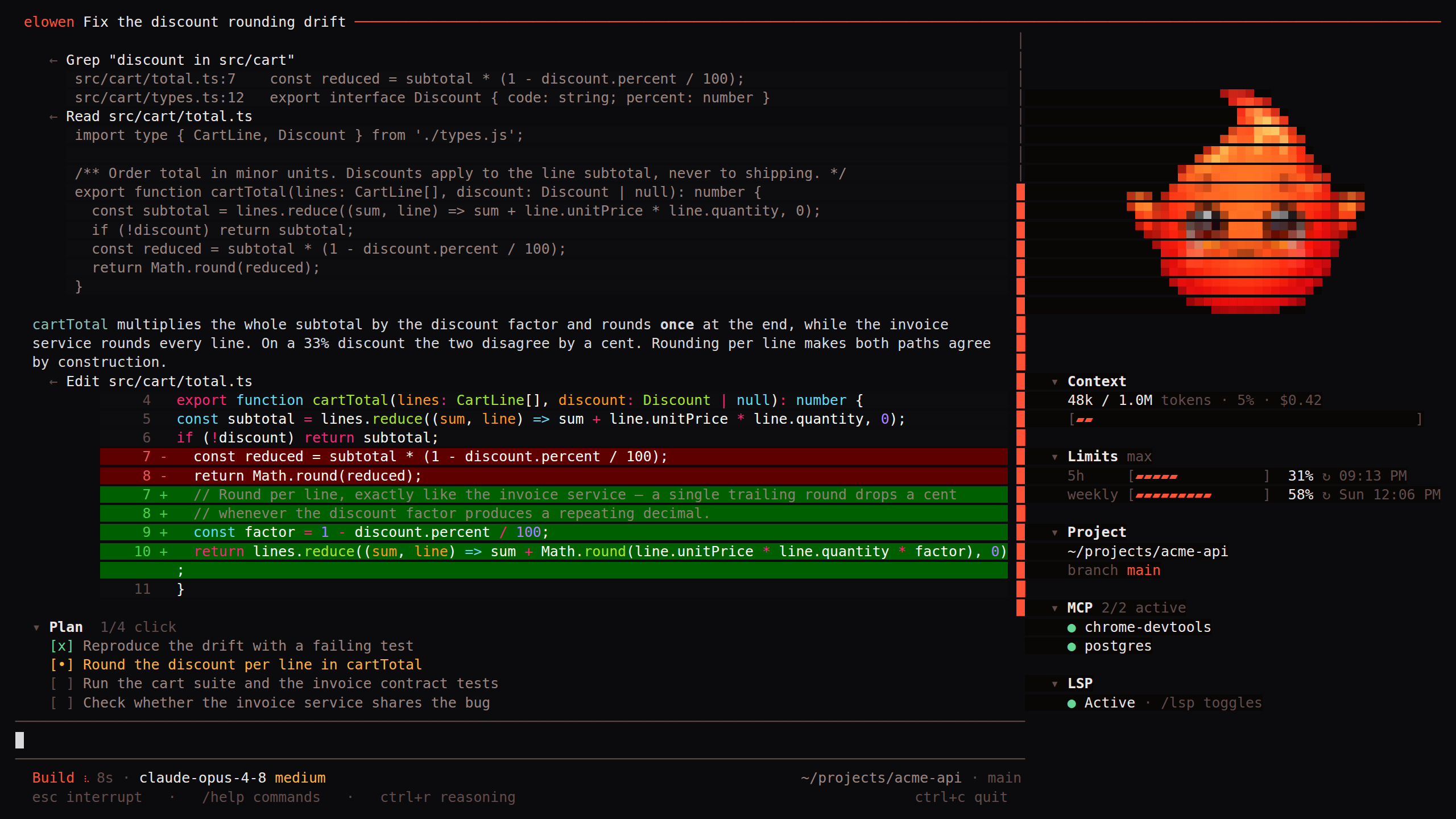Image resolution: width=1456 pixels, height=819 pixels.
Task: Click the '2/2 active' MCP count
Action: pos(1144,608)
